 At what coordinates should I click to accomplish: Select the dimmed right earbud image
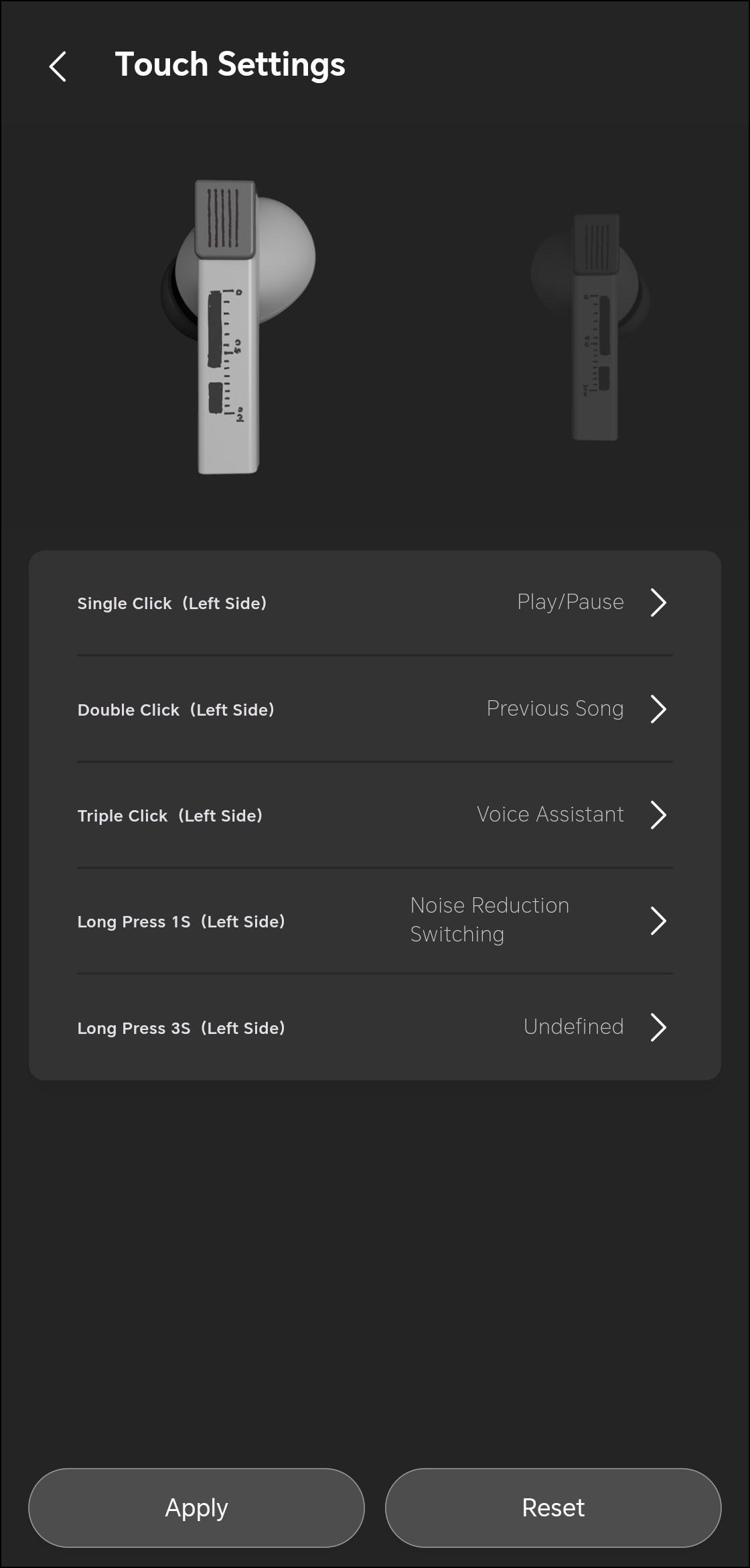coord(591,327)
